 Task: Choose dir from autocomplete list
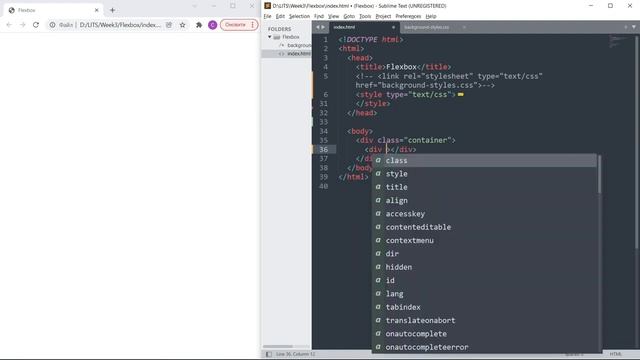click(x=484, y=254)
